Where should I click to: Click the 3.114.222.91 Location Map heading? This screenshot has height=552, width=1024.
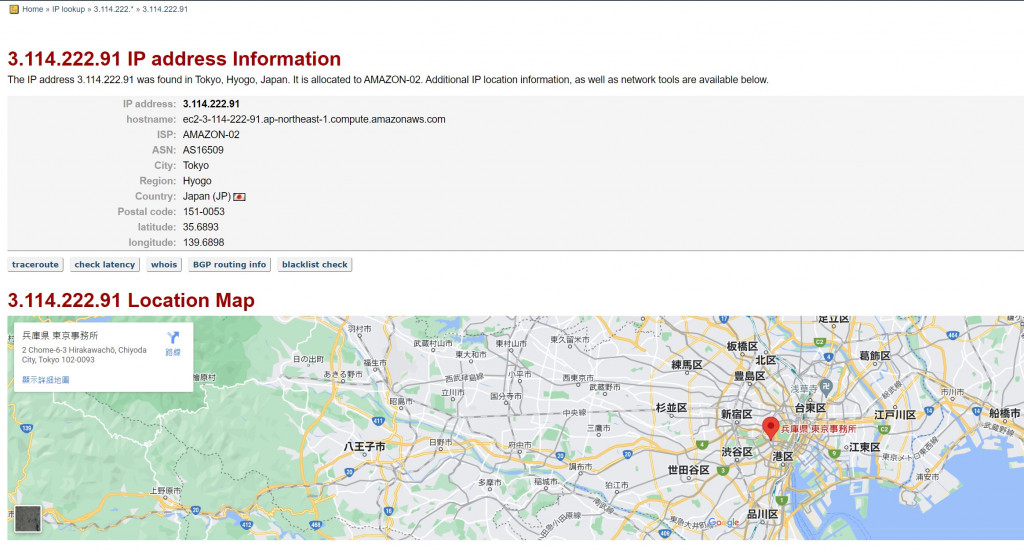coord(131,300)
